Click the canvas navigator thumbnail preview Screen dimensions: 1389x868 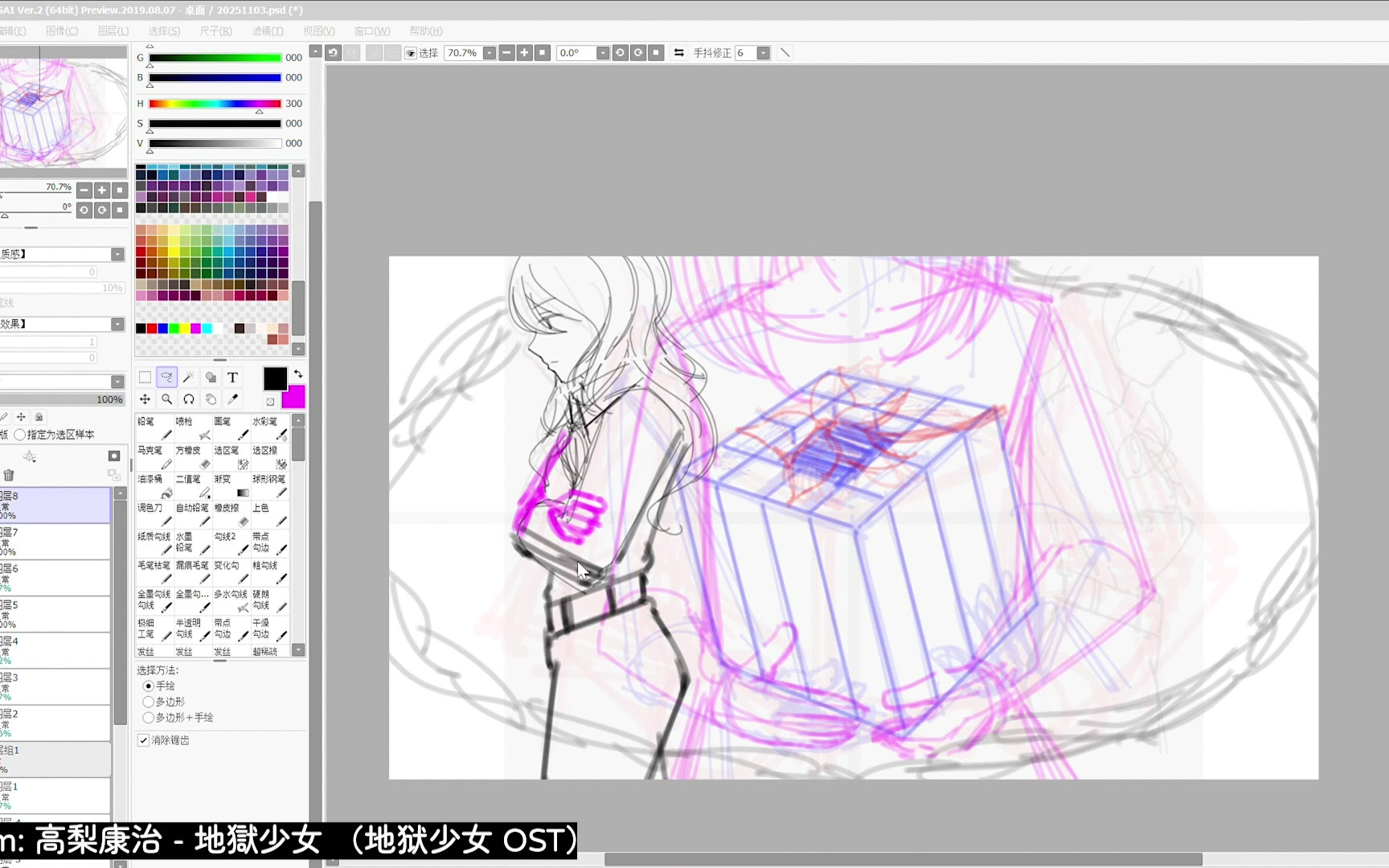(63, 111)
